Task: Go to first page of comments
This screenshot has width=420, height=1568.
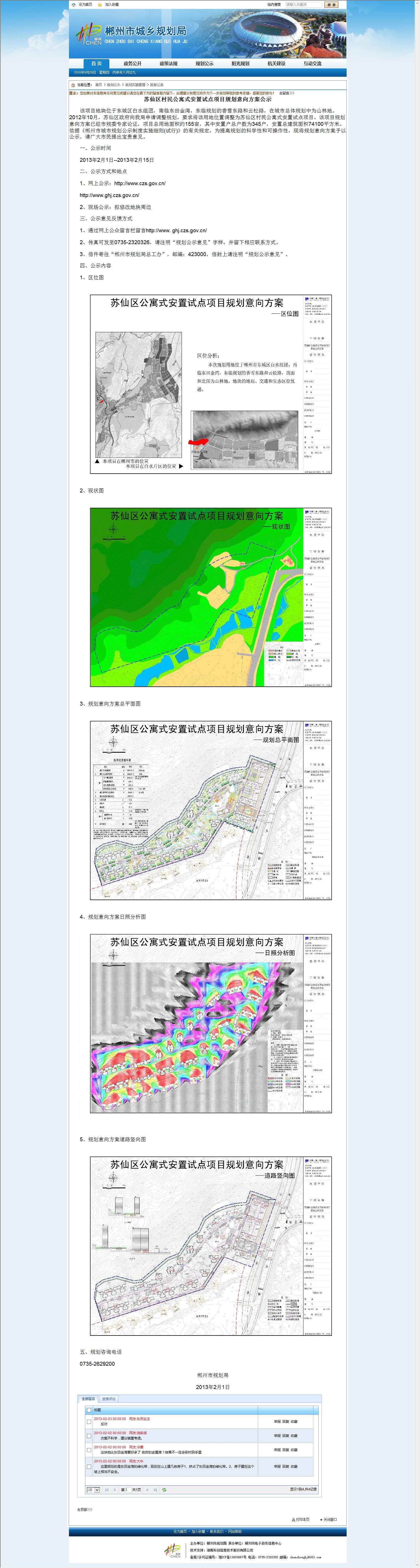Action: 107,1490
